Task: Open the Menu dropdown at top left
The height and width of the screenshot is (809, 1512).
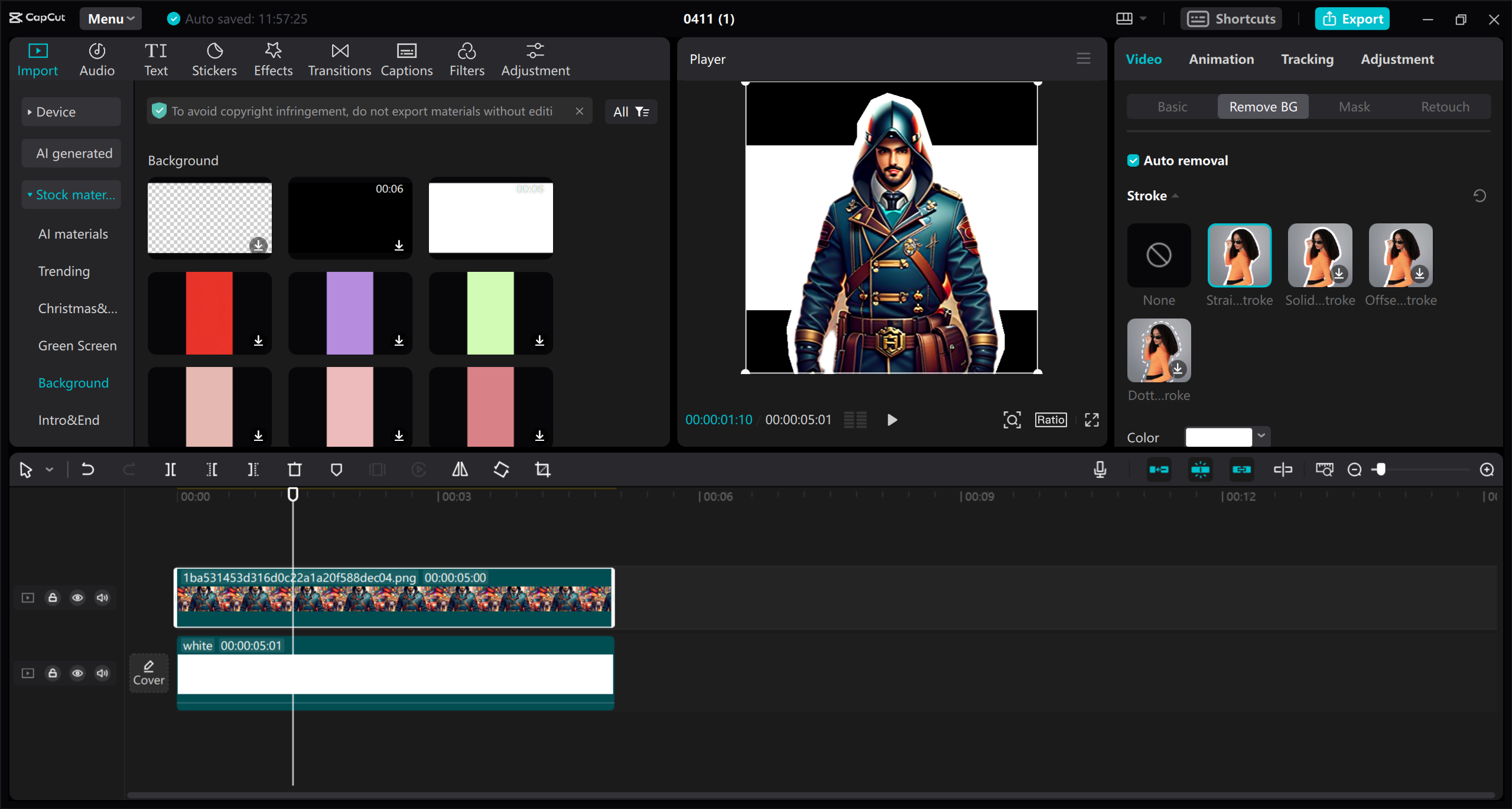Action: tap(110, 18)
